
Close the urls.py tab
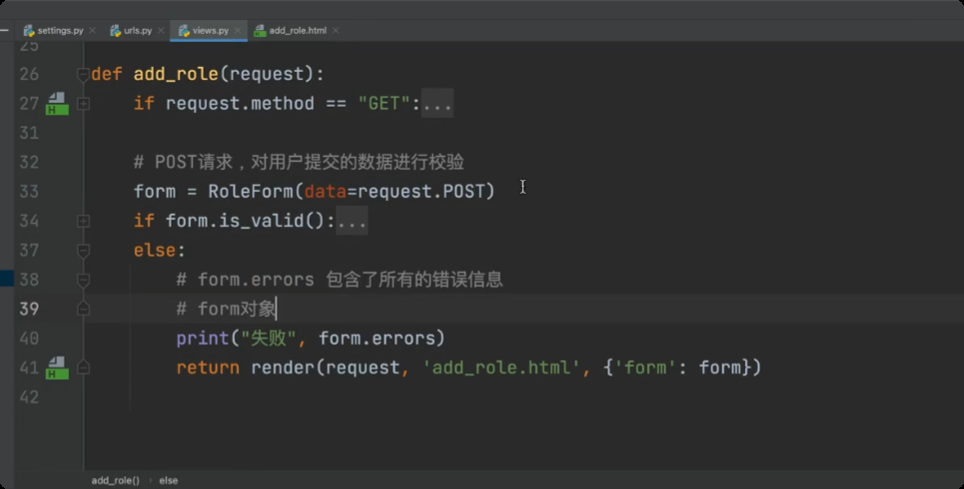coord(161,30)
